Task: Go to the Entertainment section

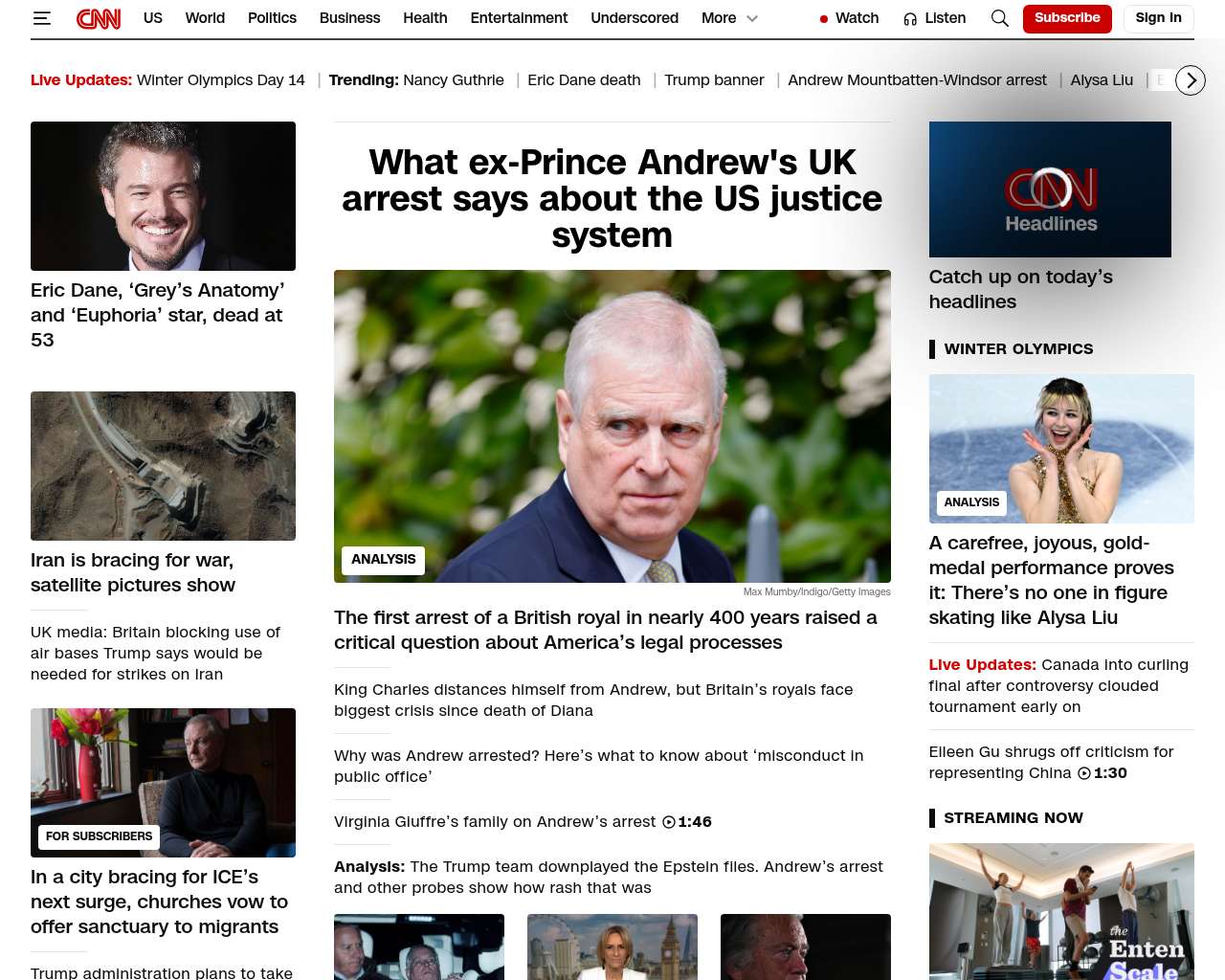Action: [x=519, y=18]
